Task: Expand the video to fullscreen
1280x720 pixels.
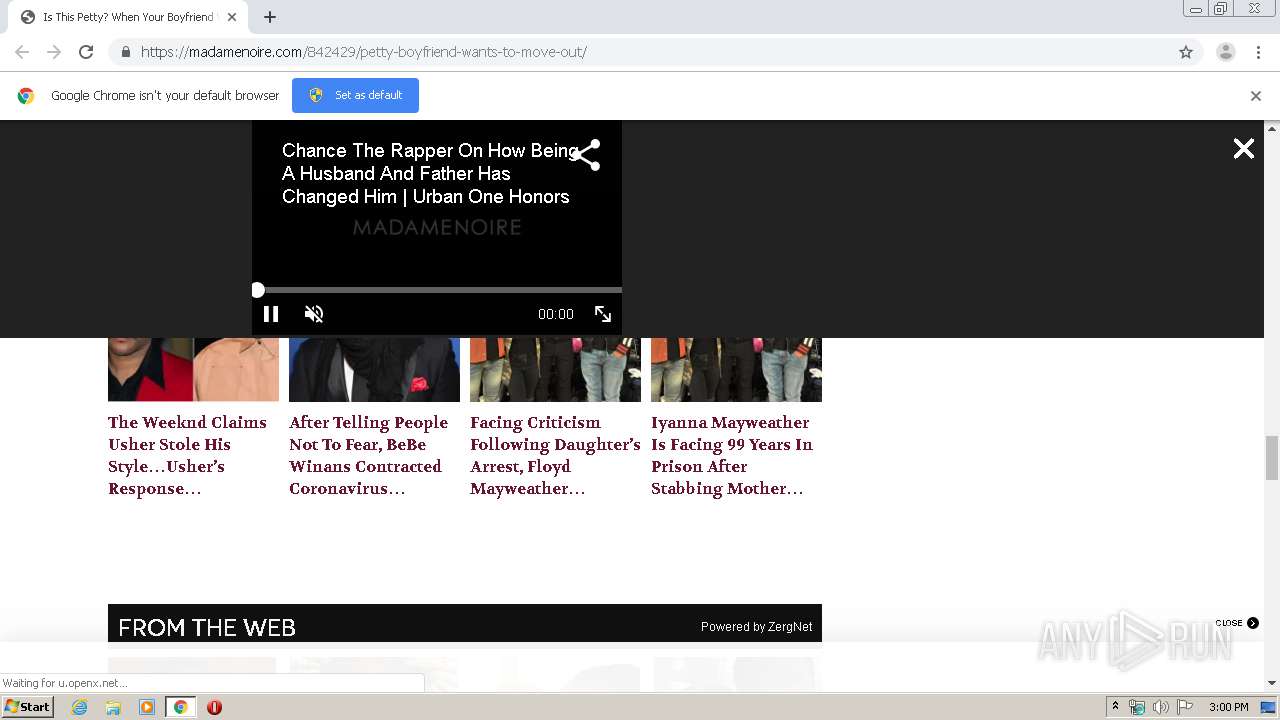Action: [x=603, y=314]
